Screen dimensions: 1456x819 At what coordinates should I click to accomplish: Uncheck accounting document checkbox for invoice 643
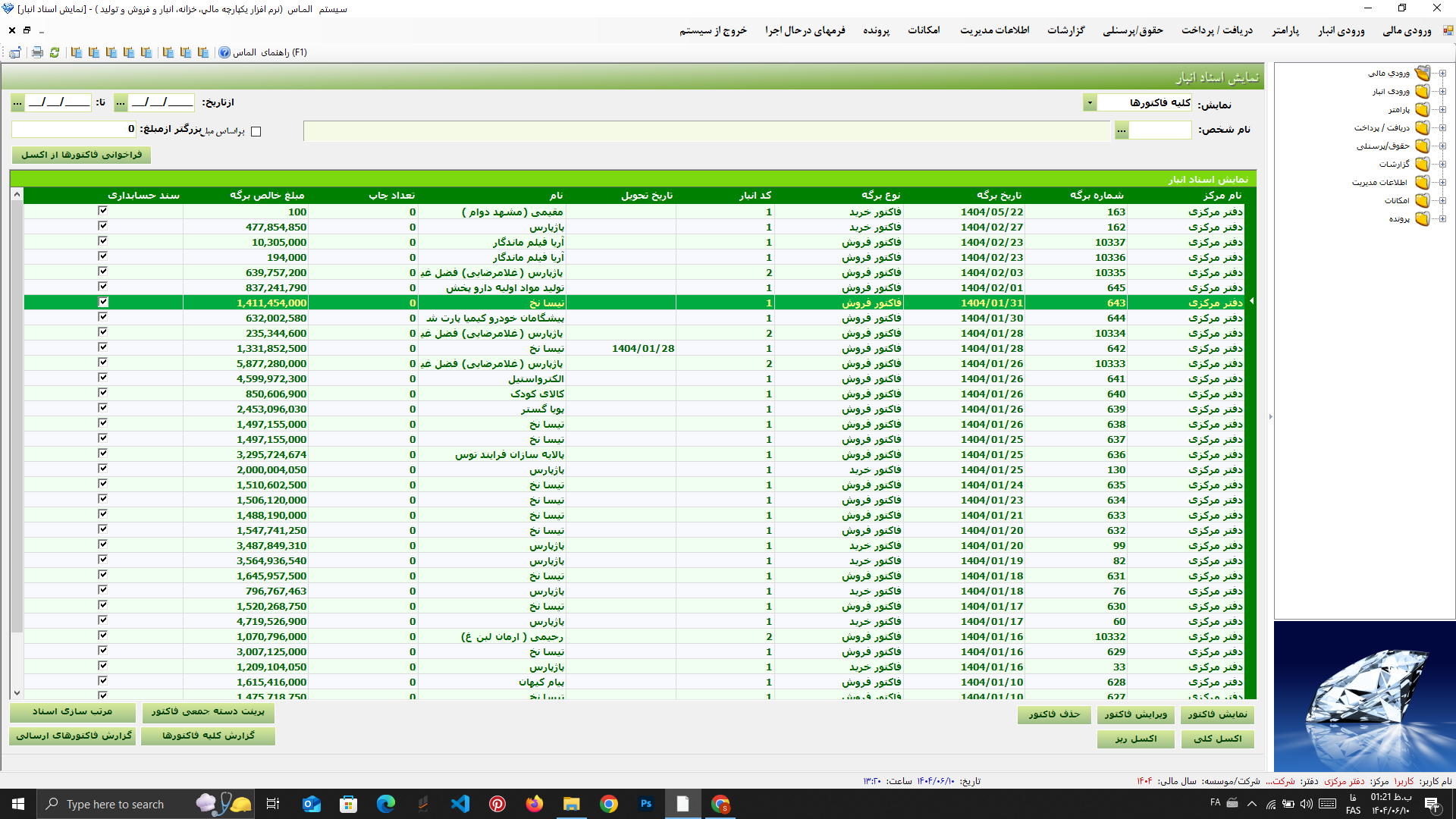103,302
